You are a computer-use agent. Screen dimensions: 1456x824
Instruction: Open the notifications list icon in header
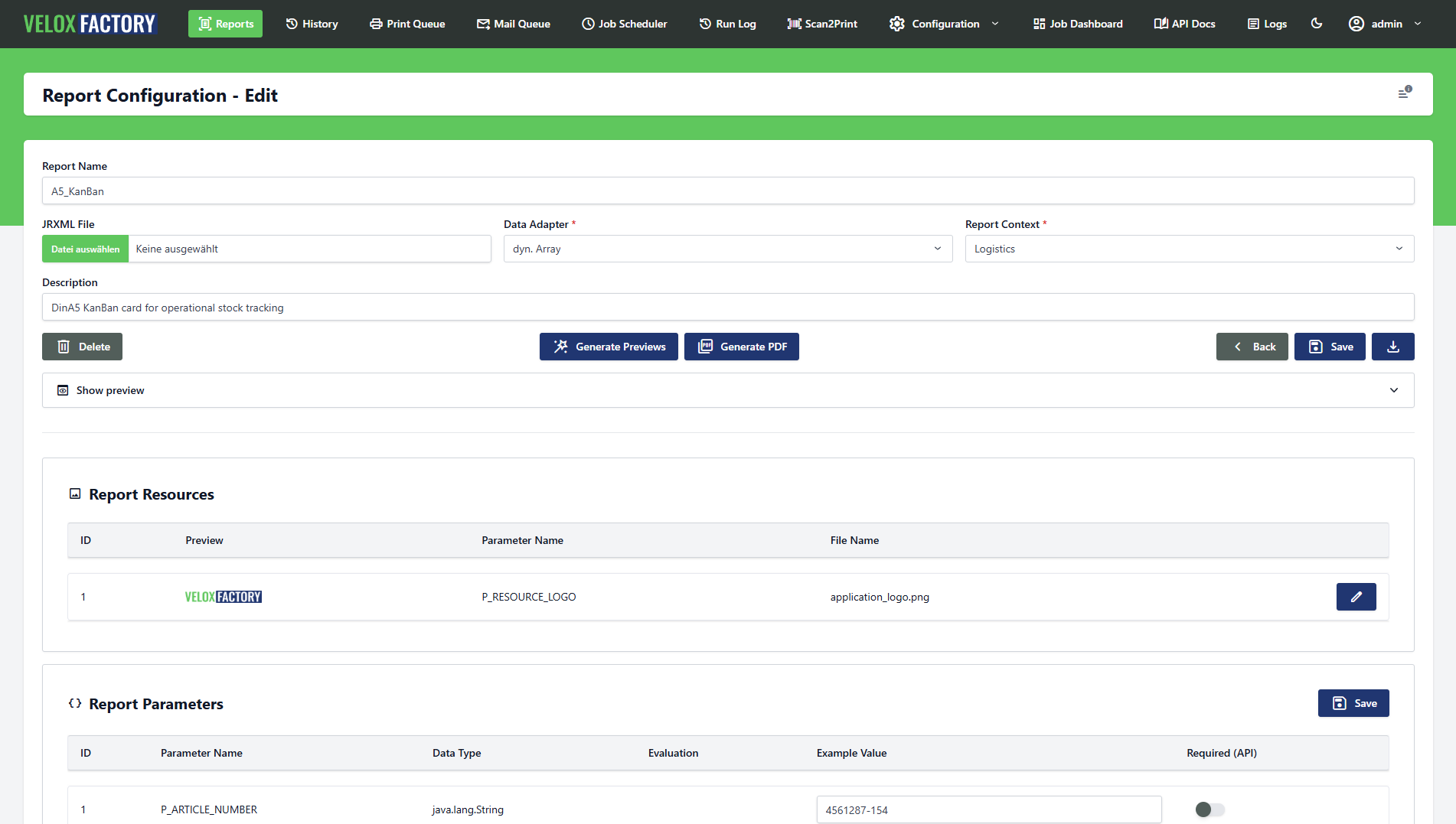tap(1405, 93)
